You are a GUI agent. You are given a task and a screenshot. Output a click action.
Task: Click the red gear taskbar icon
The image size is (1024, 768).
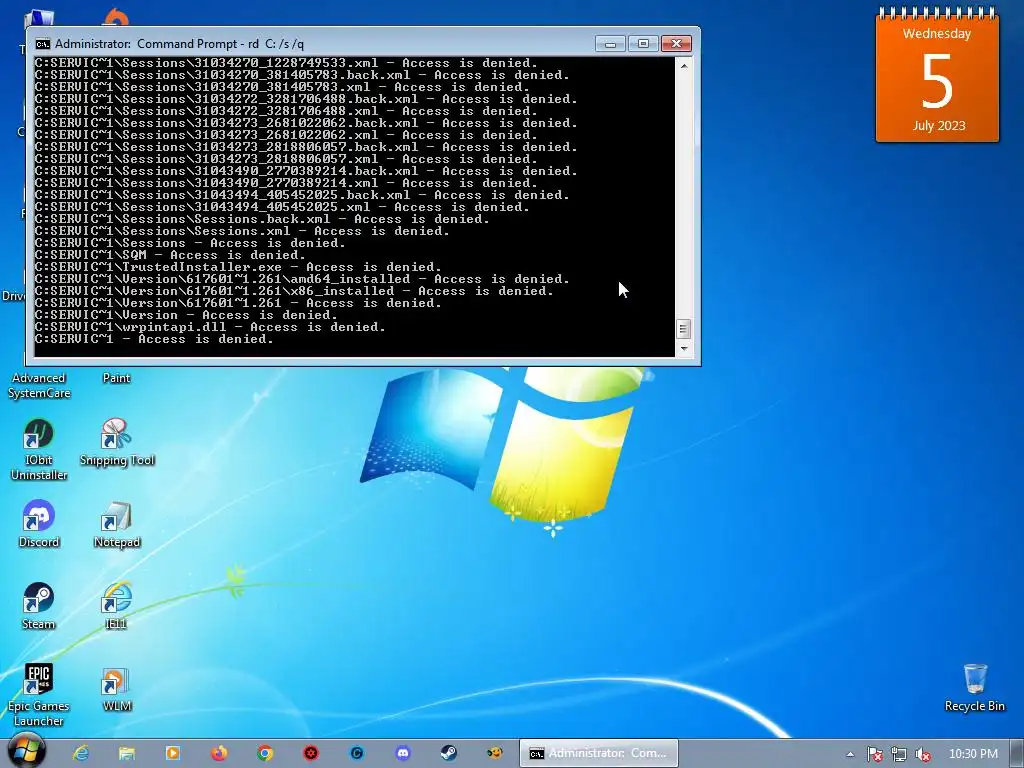tap(311, 753)
